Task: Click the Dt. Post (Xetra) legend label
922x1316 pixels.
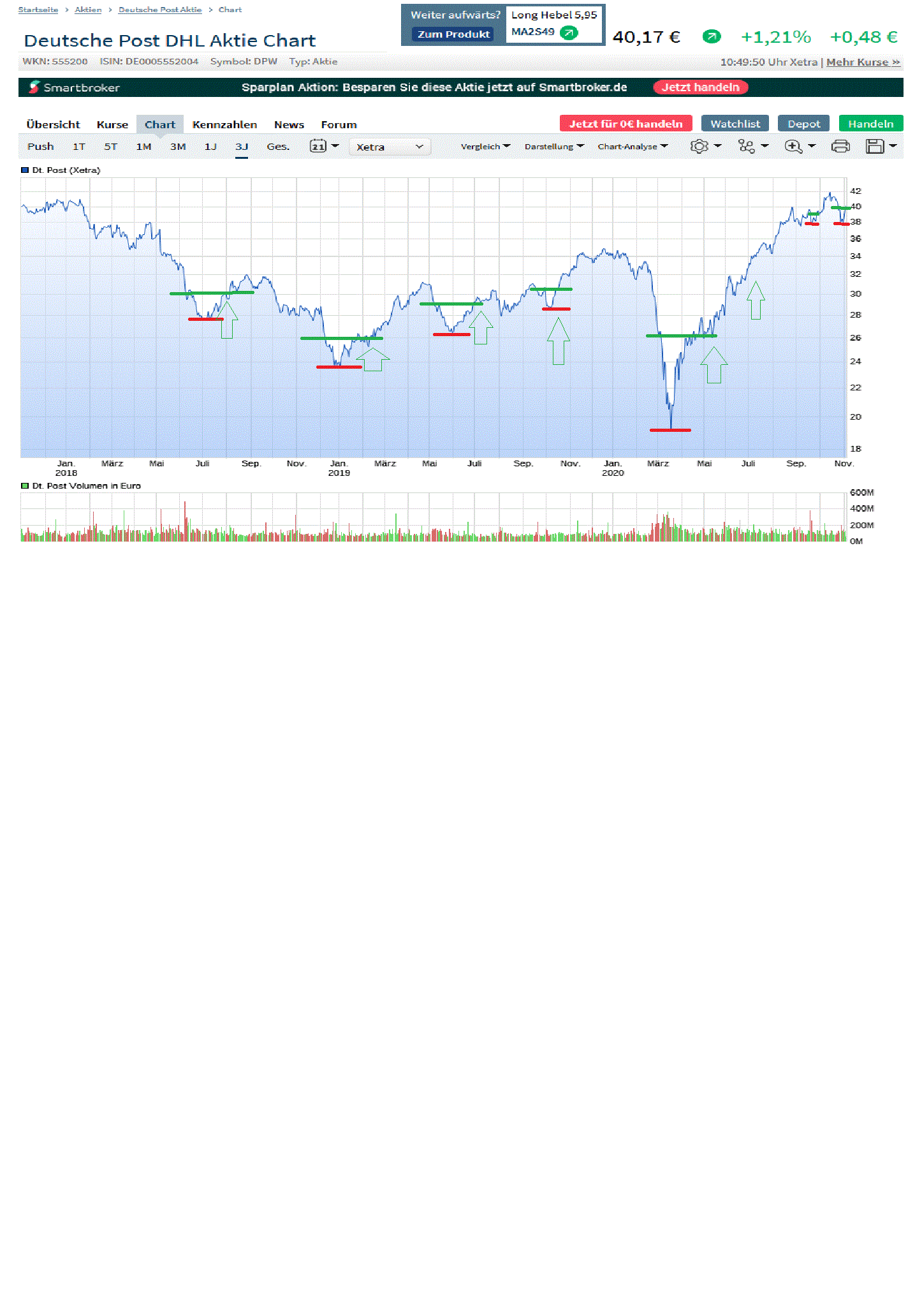Action: (66, 170)
